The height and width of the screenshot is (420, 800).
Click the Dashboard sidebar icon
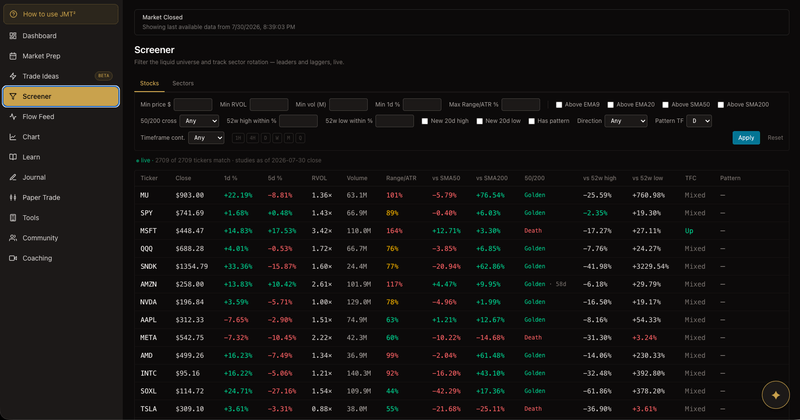click(x=13, y=36)
